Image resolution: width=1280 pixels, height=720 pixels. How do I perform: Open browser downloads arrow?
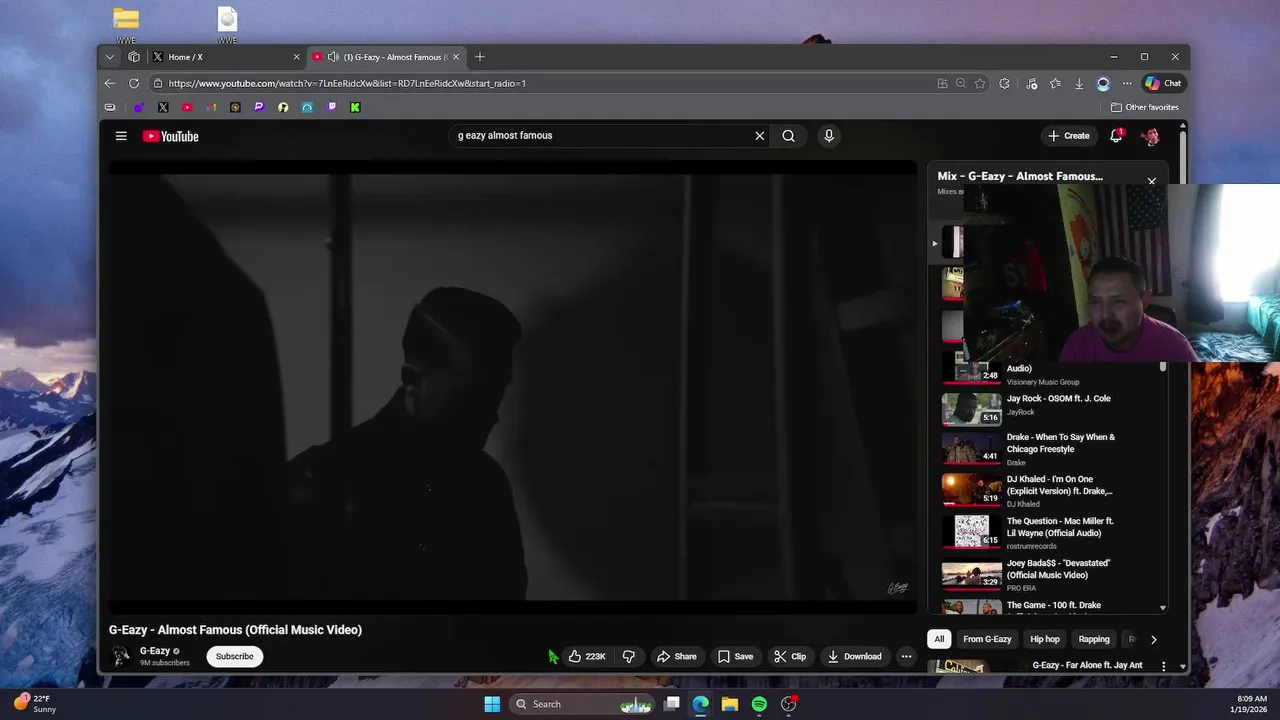tap(1079, 83)
